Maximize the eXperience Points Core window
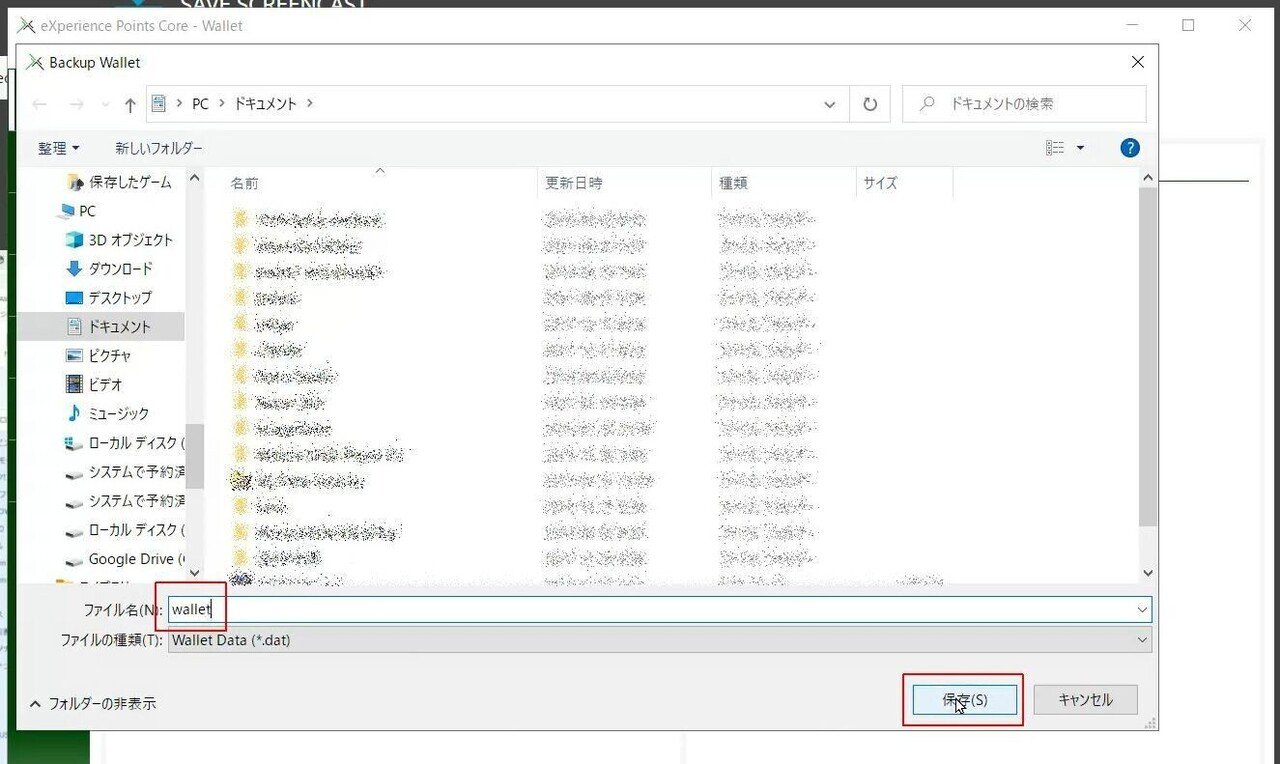This screenshot has width=1280, height=764. tap(1188, 26)
